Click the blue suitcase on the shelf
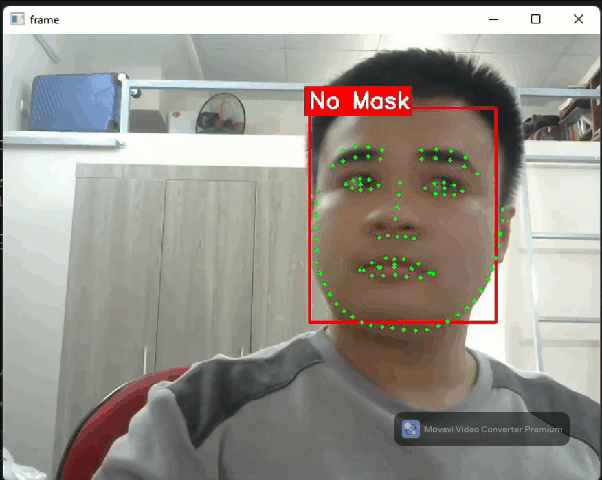 coord(75,103)
